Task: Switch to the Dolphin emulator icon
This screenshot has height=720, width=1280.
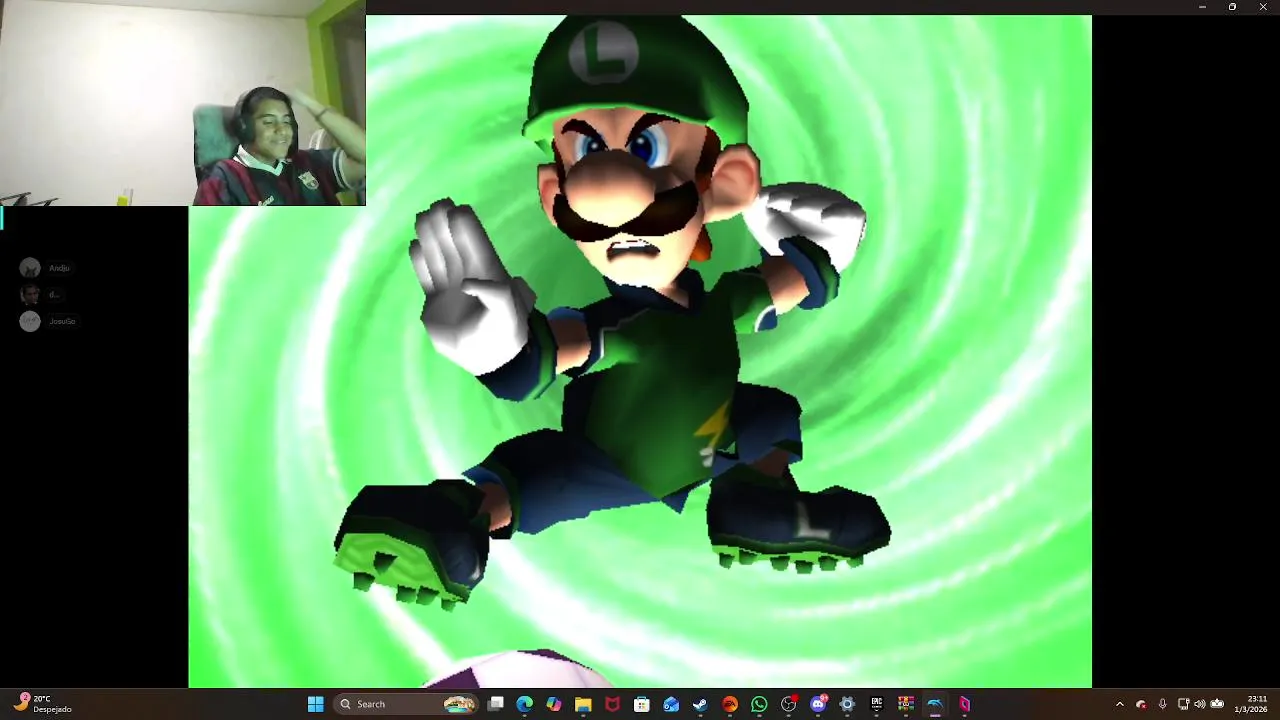Action: tap(935, 704)
